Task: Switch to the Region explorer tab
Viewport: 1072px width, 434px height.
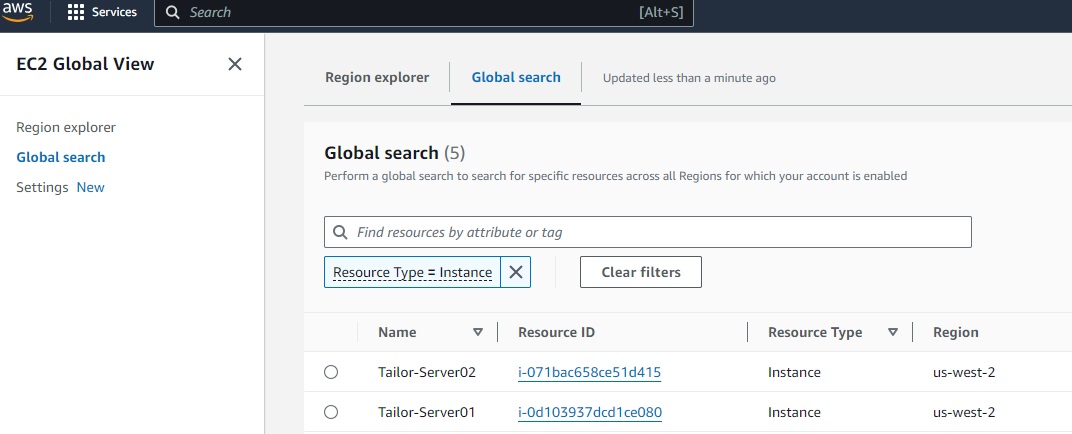Action: click(377, 77)
